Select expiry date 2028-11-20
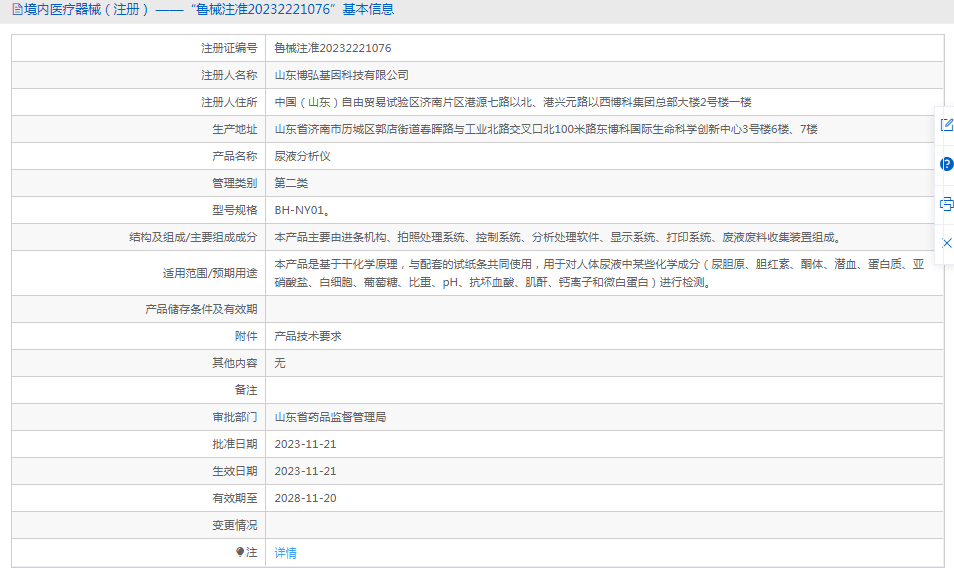Viewport: 954px width, 573px height. (x=305, y=498)
